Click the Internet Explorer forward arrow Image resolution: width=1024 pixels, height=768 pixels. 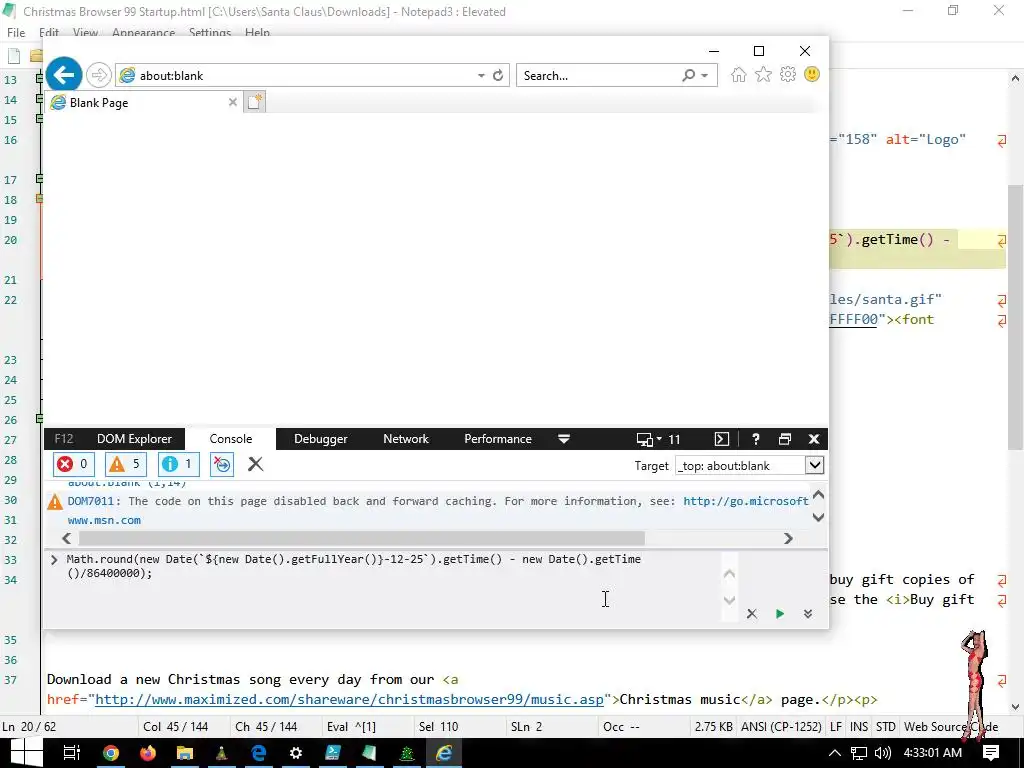pyautogui.click(x=99, y=75)
